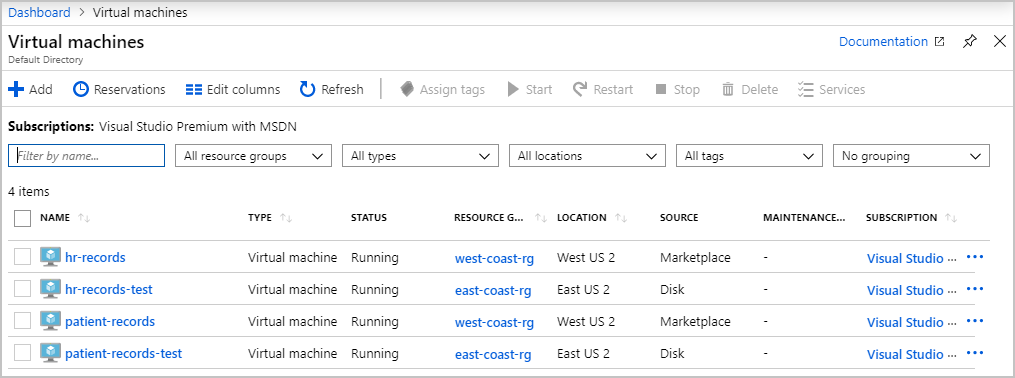Open the more options menu for hr-records
This screenshot has width=1015, height=378.
click(x=974, y=257)
